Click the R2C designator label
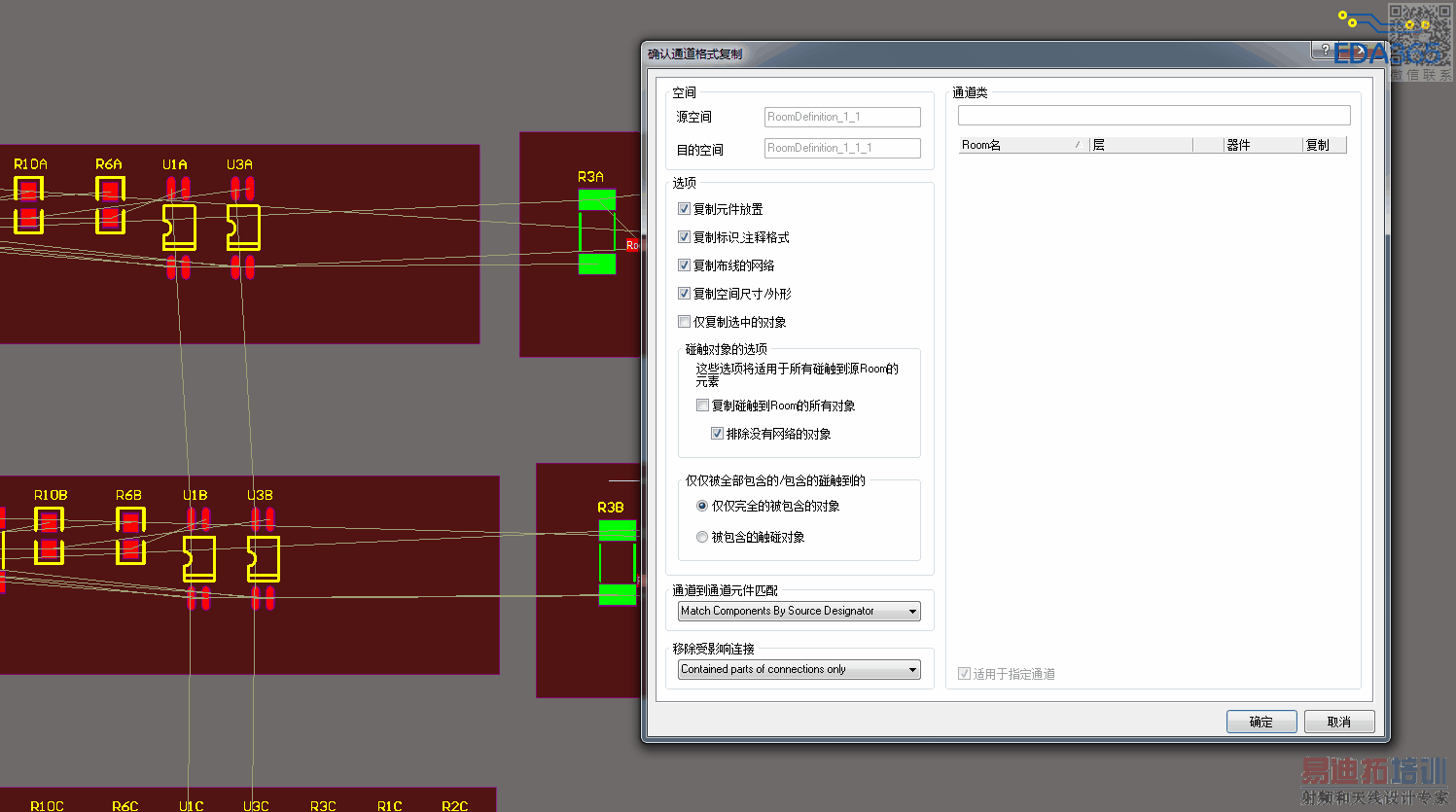Viewport: 1456px width, 812px height. coord(455,806)
